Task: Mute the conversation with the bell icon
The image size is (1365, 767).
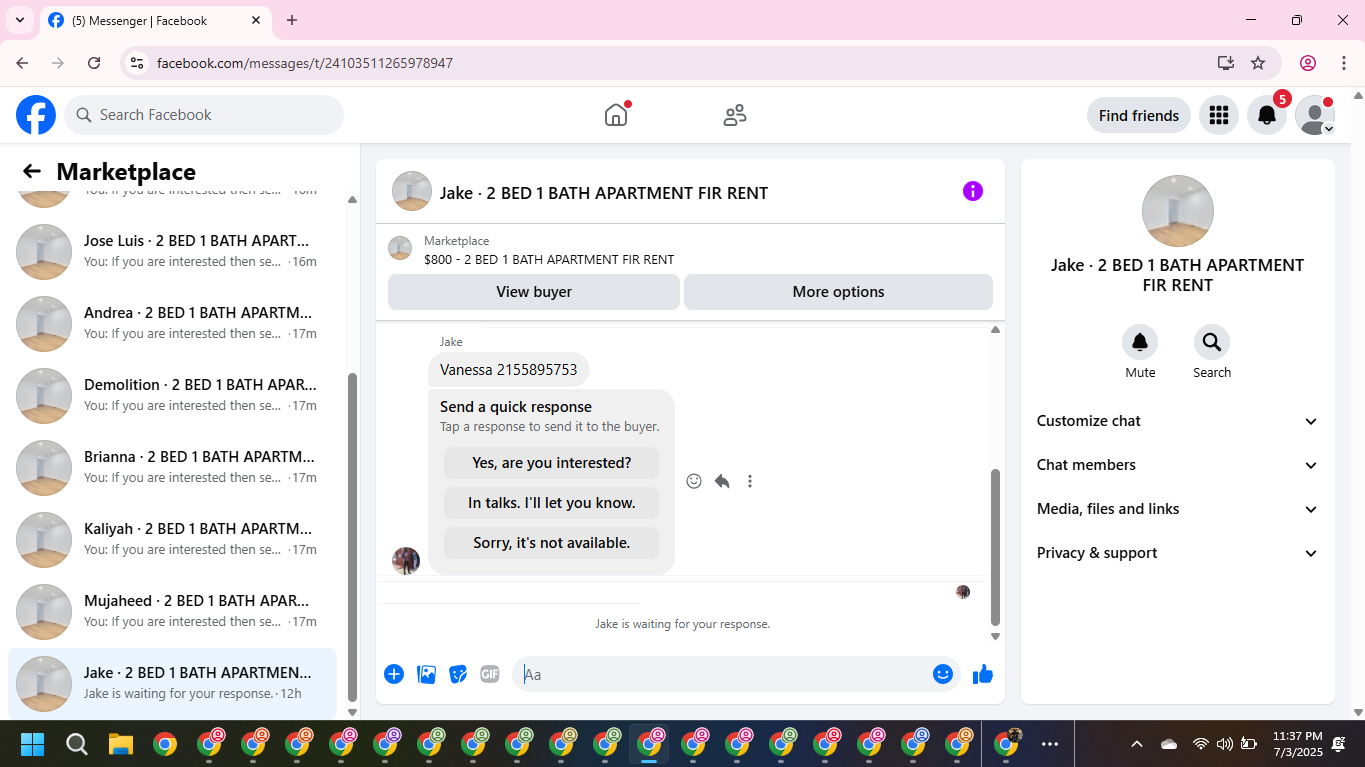Action: click(x=1140, y=343)
